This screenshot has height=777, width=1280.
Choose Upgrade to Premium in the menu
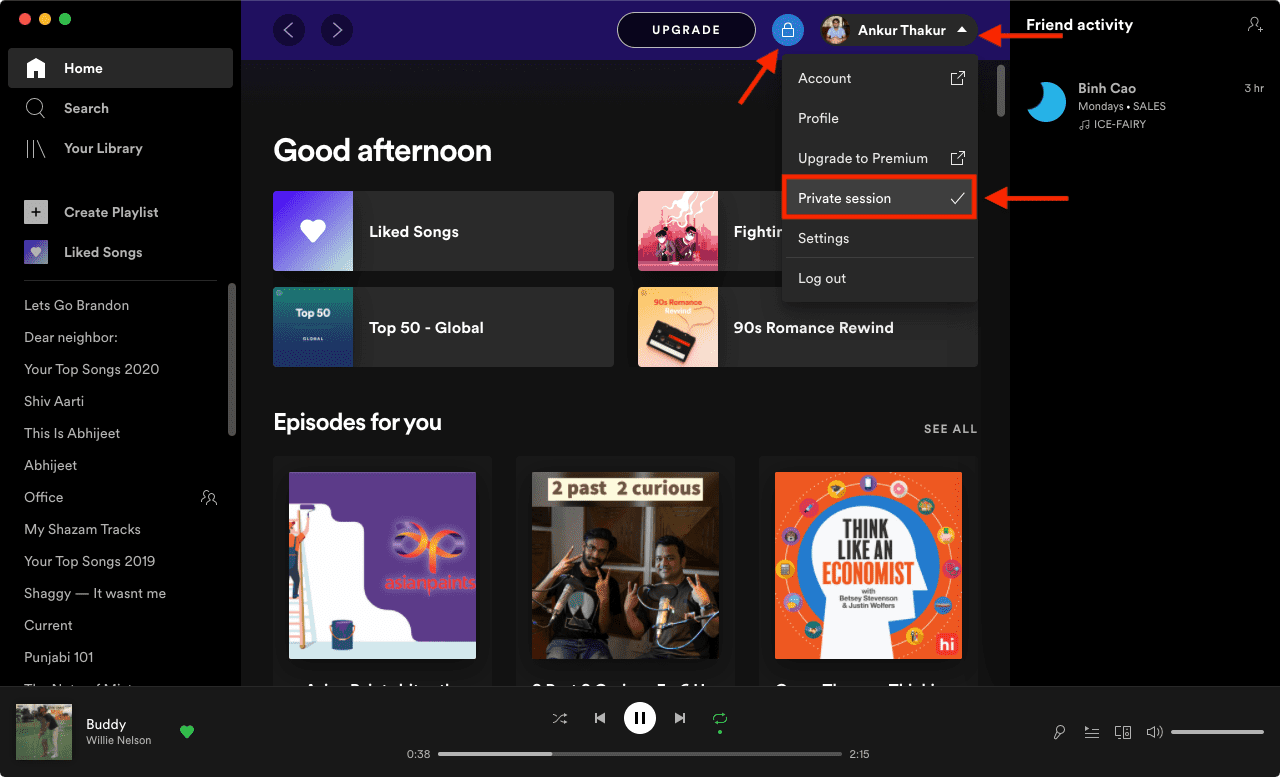(x=880, y=158)
